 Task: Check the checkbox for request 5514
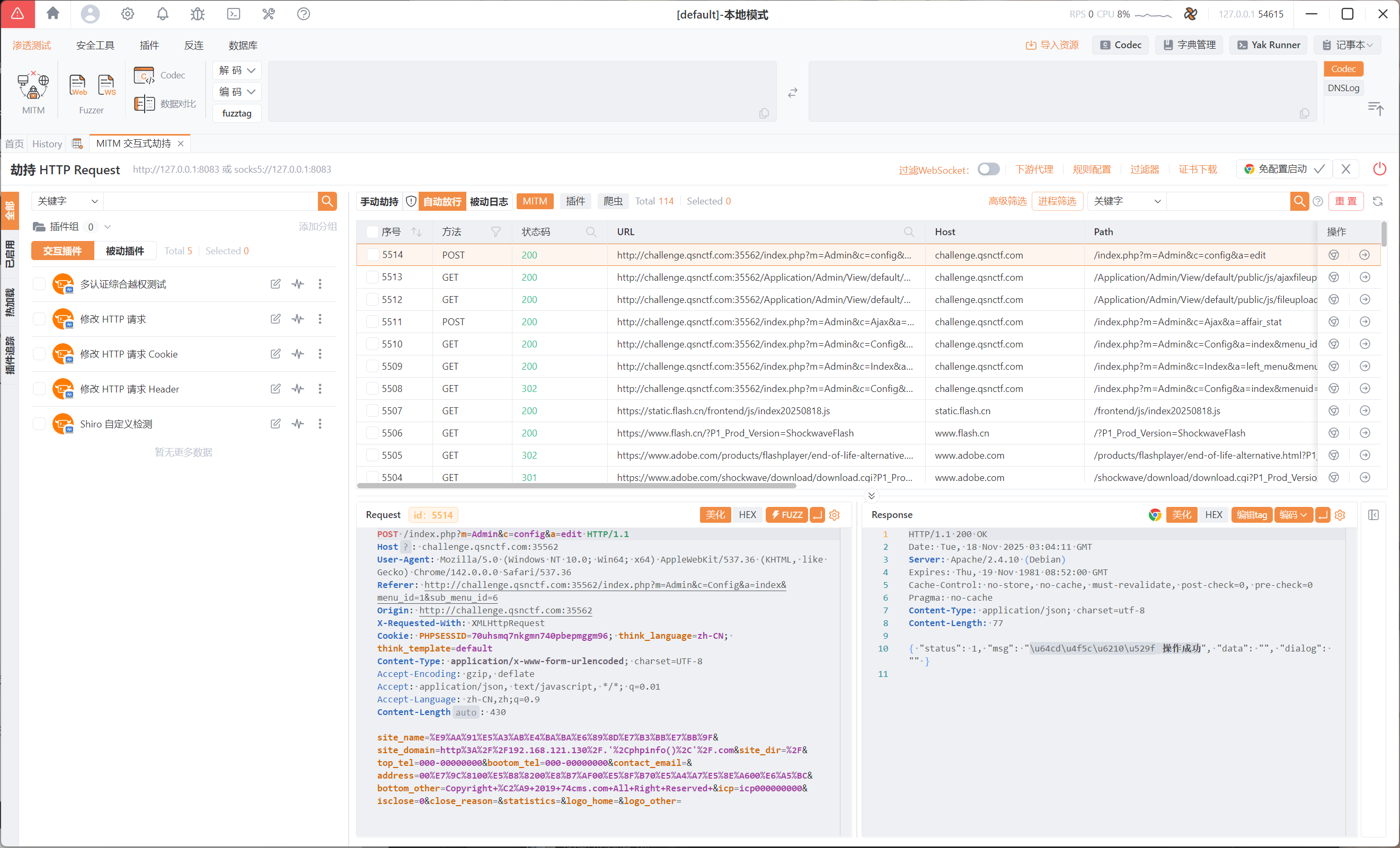(372, 255)
